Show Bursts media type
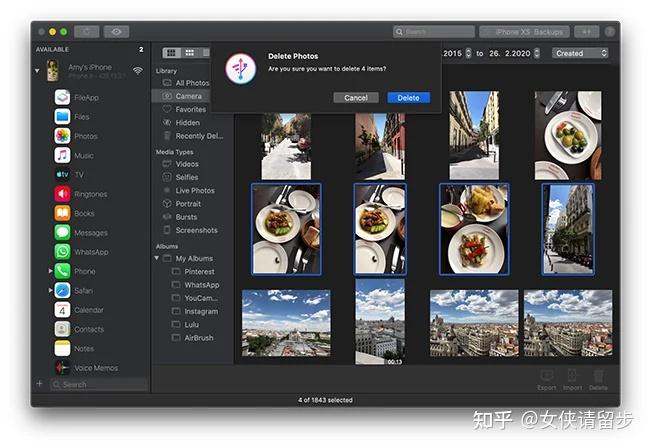The width and height of the screenshot is (651, 448). click(180, 217)
